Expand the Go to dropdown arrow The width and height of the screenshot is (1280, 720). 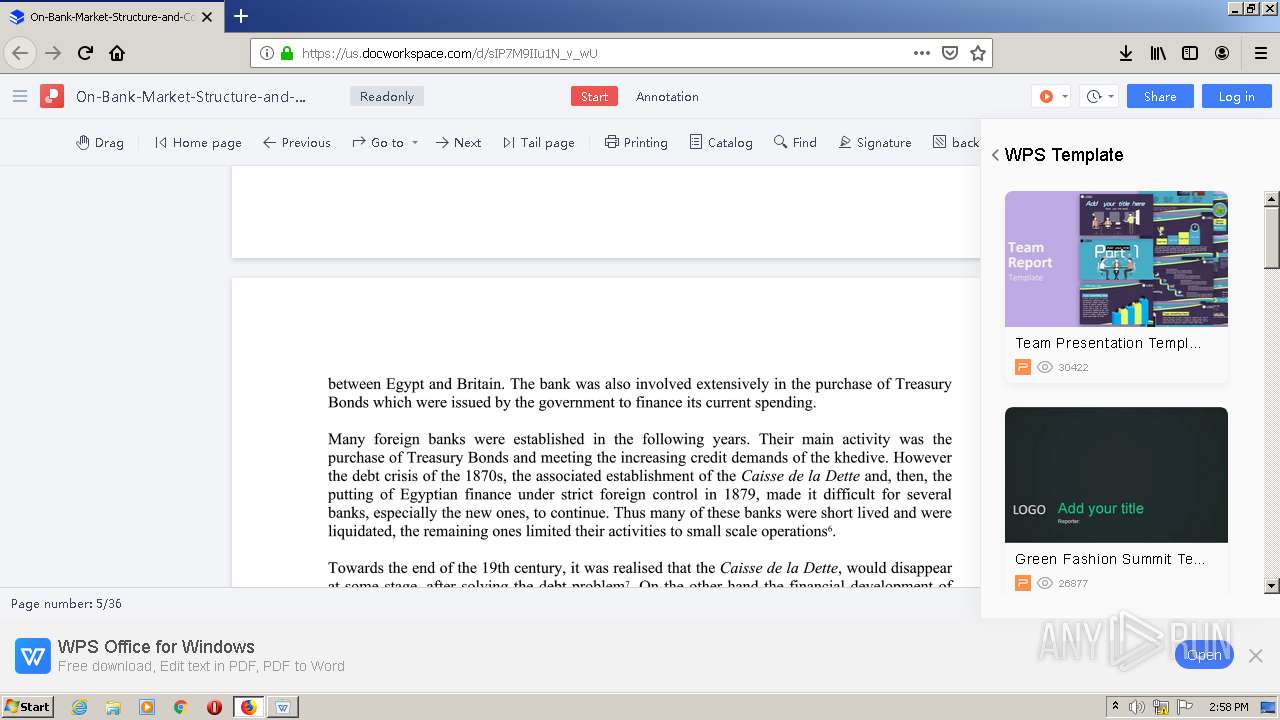[x=415, y=143]
